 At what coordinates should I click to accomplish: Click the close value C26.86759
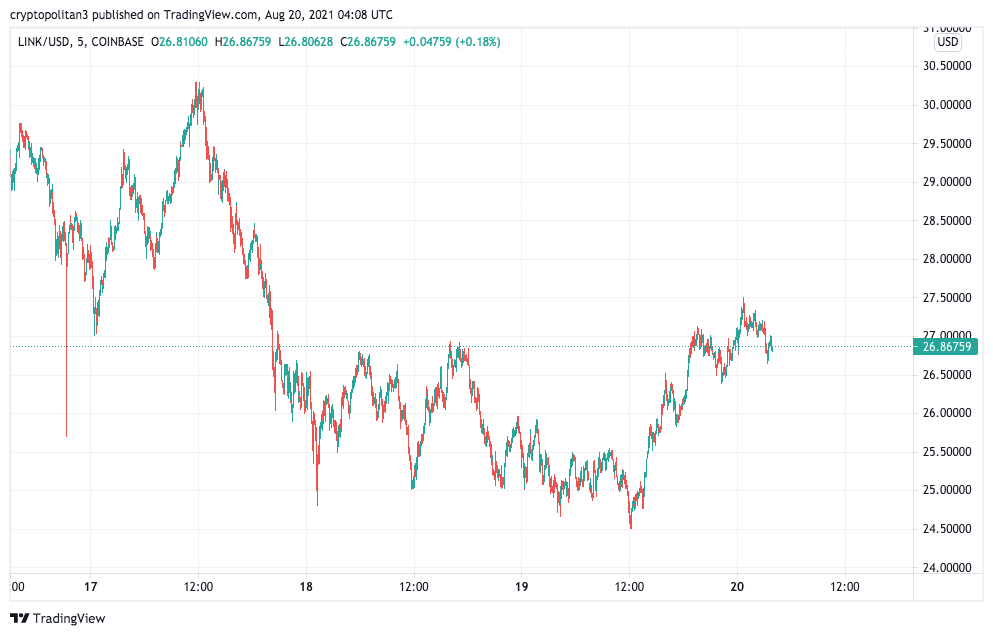pos(368,42)
